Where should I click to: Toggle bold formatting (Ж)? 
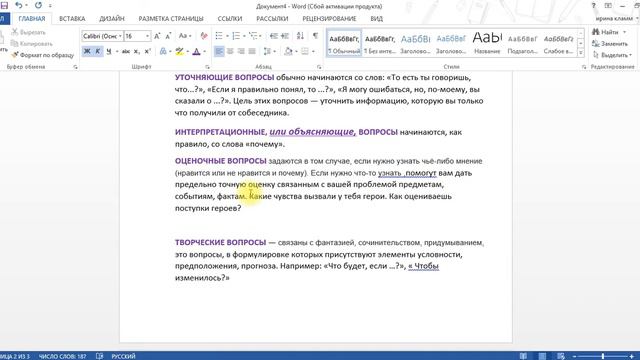(87, 51)
